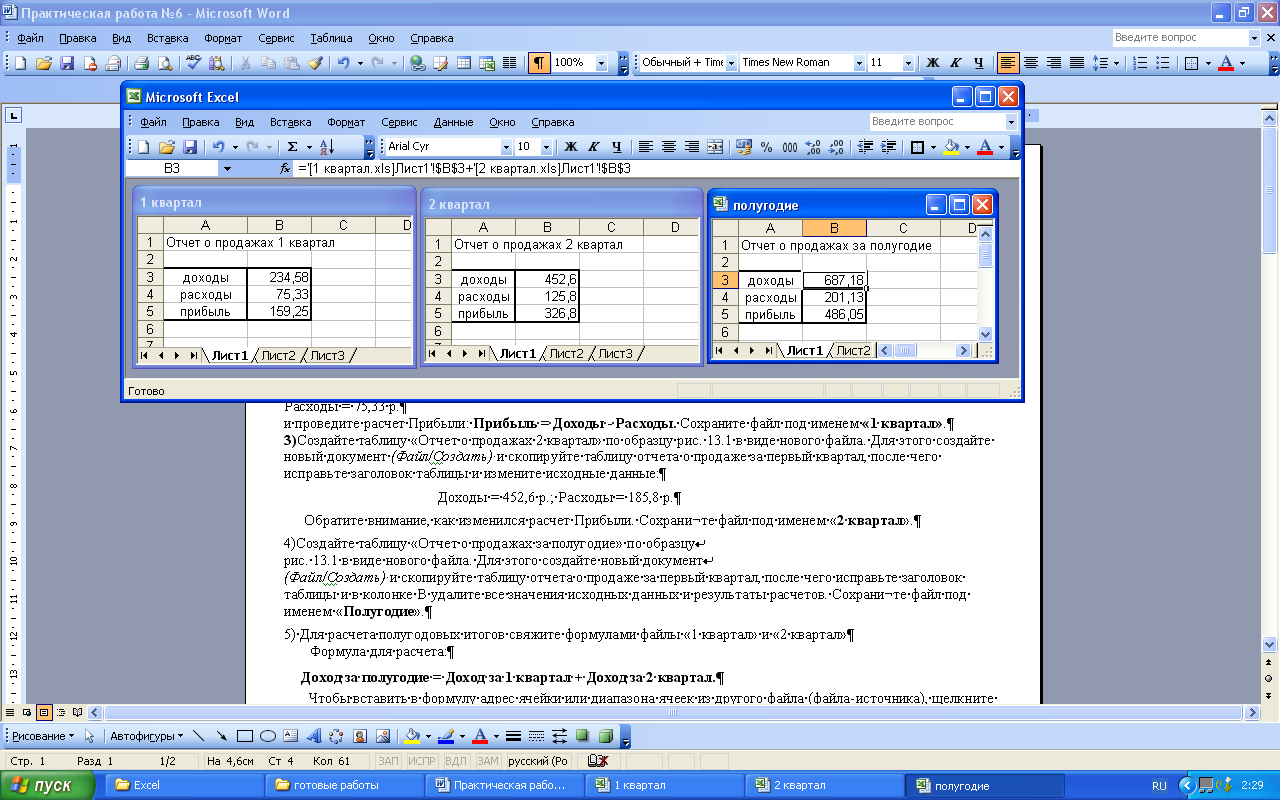Viewport: 1280px width, 800px height.
Task: Toggle Excel's center alignment button
Action: 669,147
